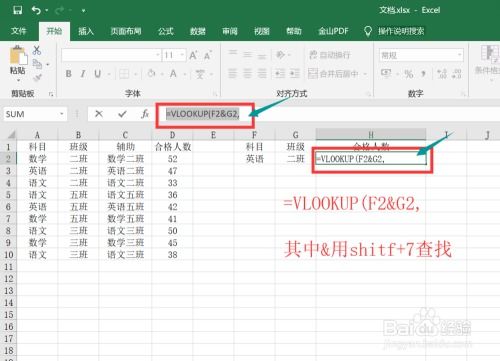Select column D header

coord(172,135)
